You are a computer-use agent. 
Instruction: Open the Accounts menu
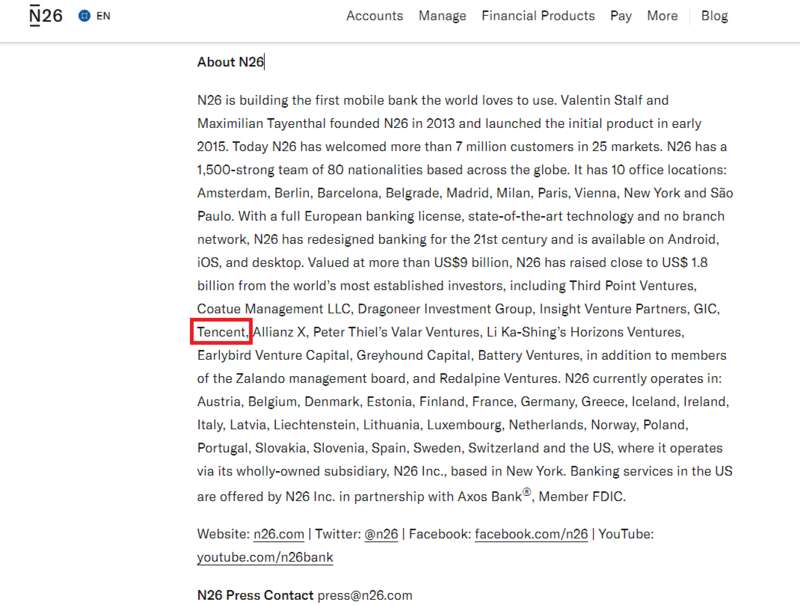pos(374,16)
